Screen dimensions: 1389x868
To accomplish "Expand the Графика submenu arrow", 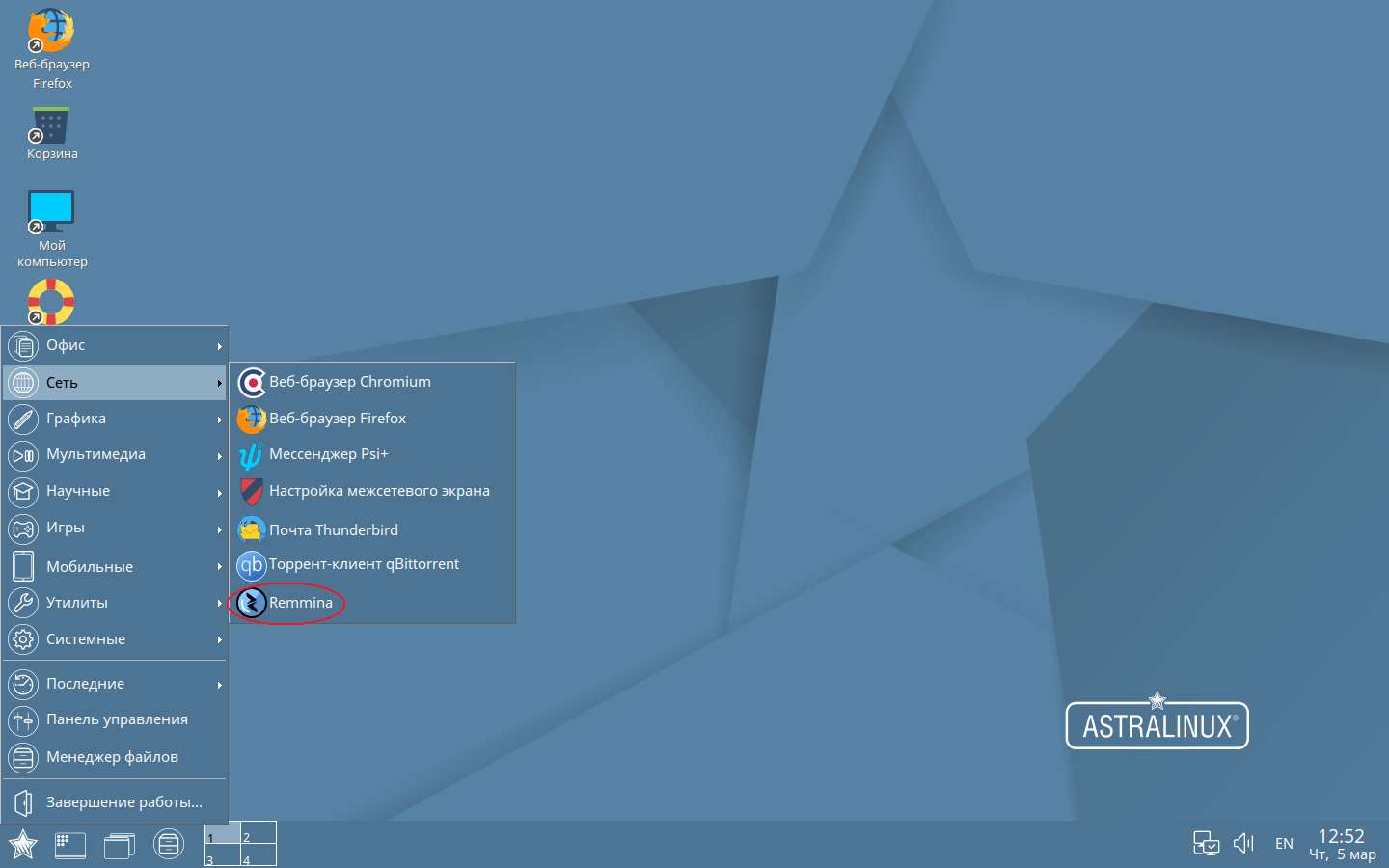I will pos(220,420).
